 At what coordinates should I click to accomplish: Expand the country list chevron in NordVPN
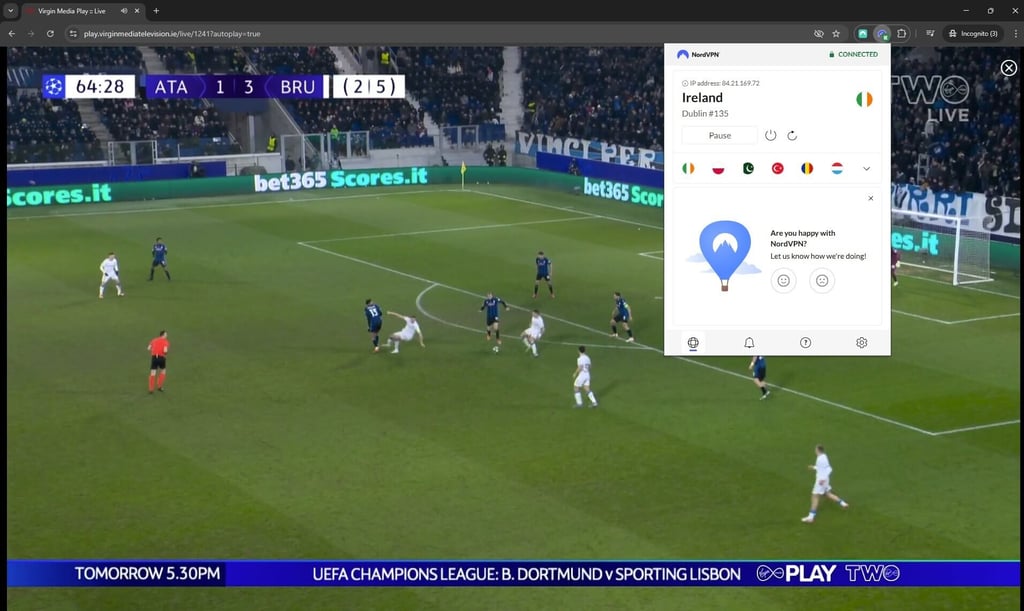[x=867, y=168]
